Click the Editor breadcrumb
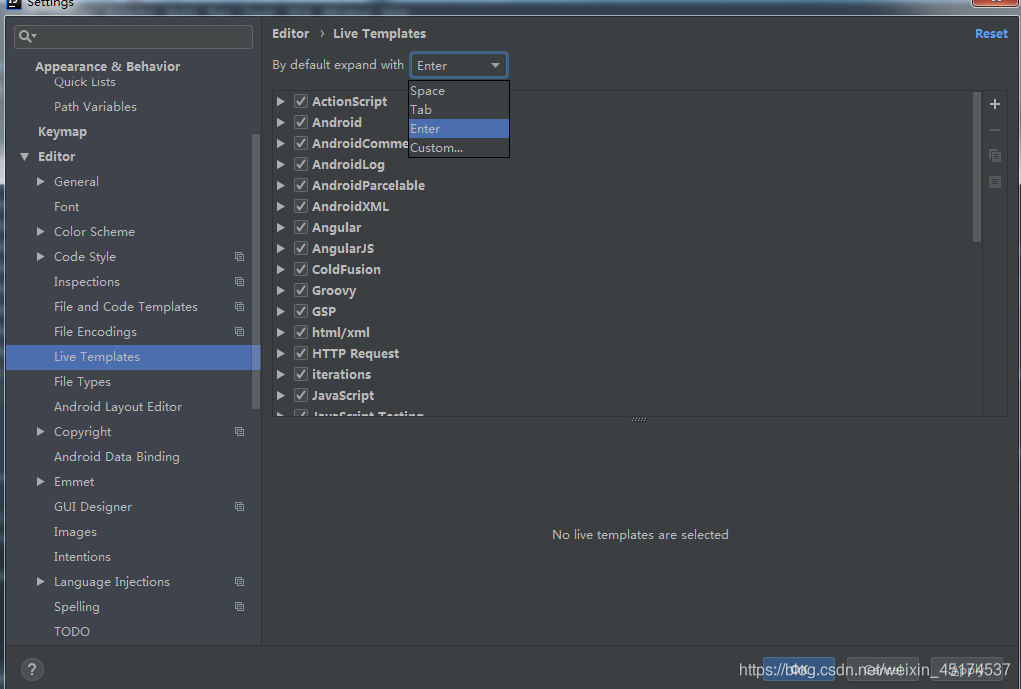 coord(290,34)
